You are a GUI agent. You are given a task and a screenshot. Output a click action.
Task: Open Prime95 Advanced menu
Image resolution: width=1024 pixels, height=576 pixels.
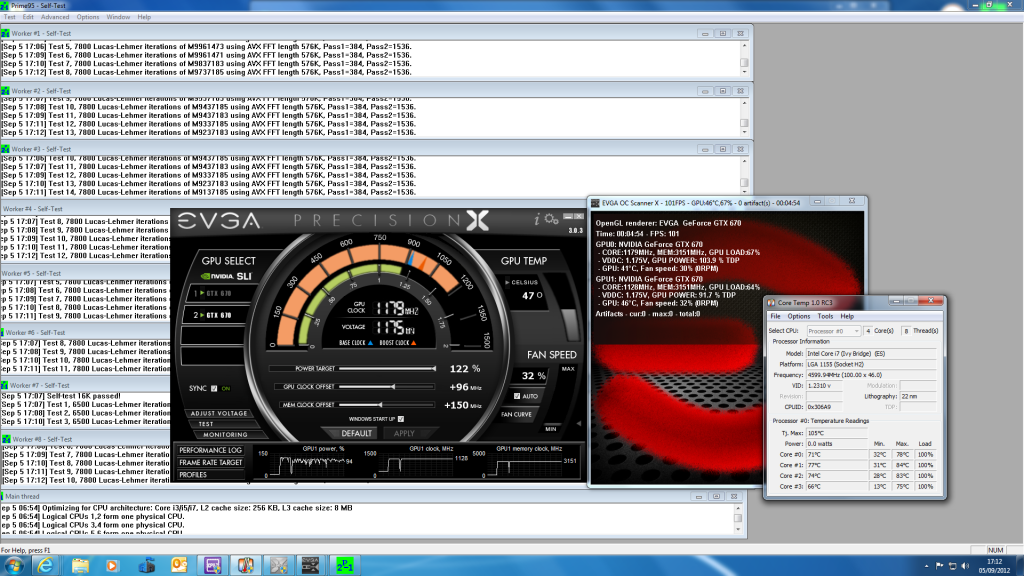coord(55,17)
